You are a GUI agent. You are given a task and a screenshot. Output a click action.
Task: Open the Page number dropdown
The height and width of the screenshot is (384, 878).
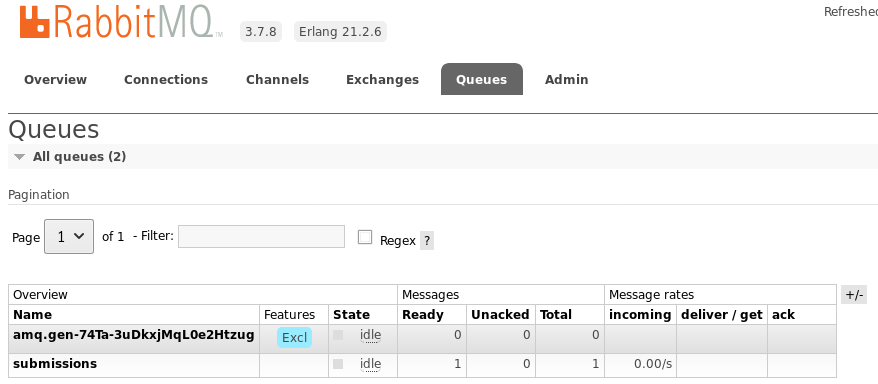coord(69,236)
